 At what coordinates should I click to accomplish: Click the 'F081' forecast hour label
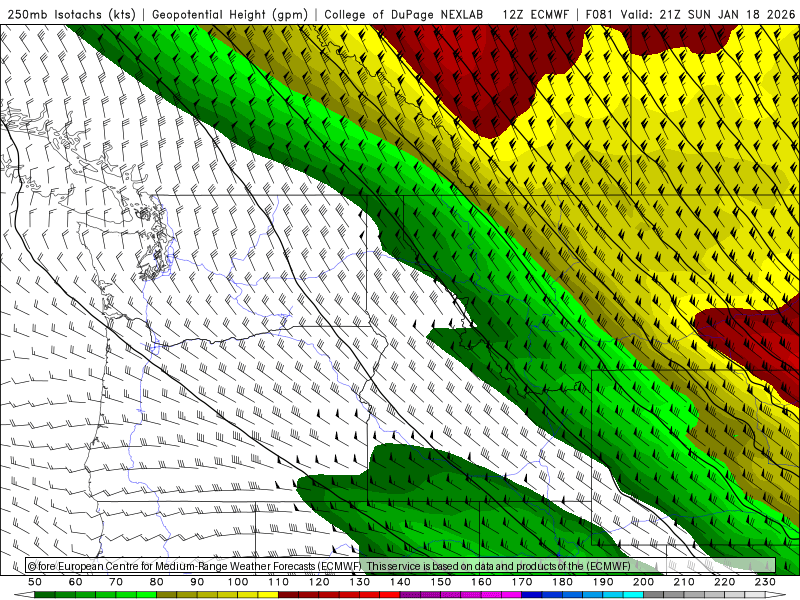(599, 15)
